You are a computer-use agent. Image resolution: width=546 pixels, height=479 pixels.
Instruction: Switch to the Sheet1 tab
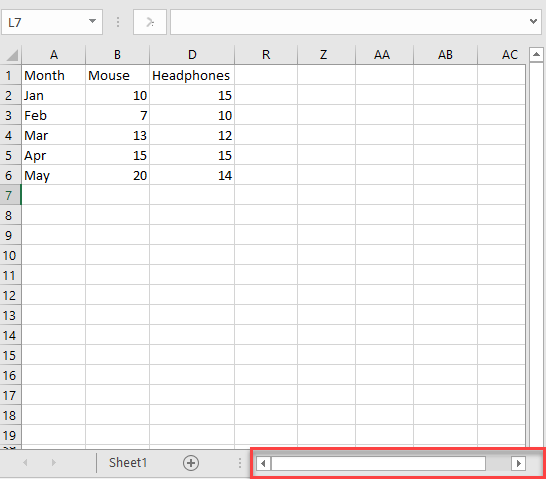(x=128, y=463)
